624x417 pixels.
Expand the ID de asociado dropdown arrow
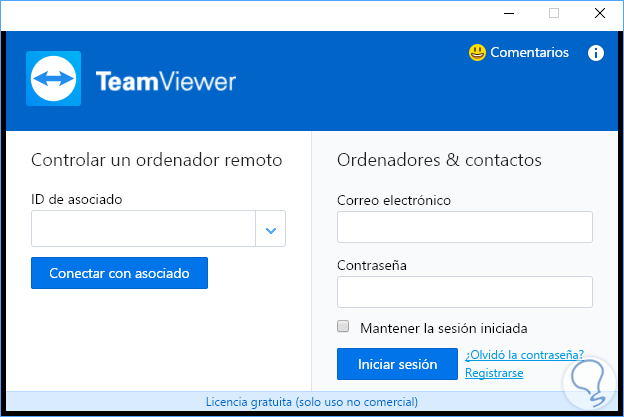pyautogui.click(x=271, y=229)
